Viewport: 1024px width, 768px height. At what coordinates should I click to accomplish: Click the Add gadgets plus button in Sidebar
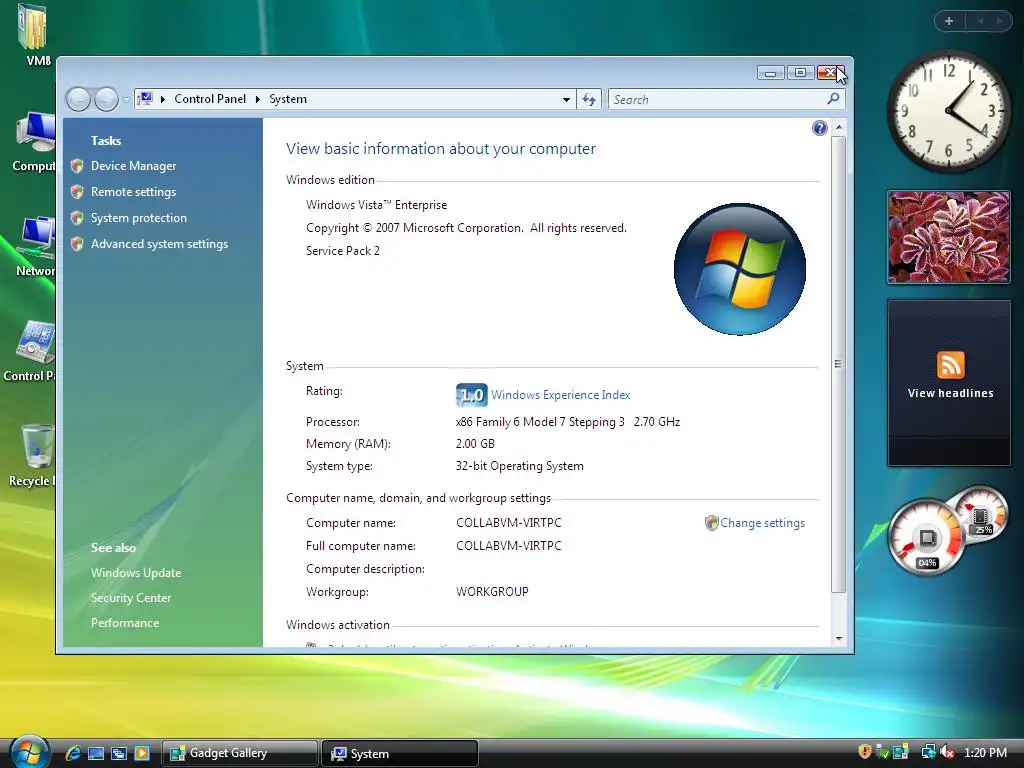[949, 21]
